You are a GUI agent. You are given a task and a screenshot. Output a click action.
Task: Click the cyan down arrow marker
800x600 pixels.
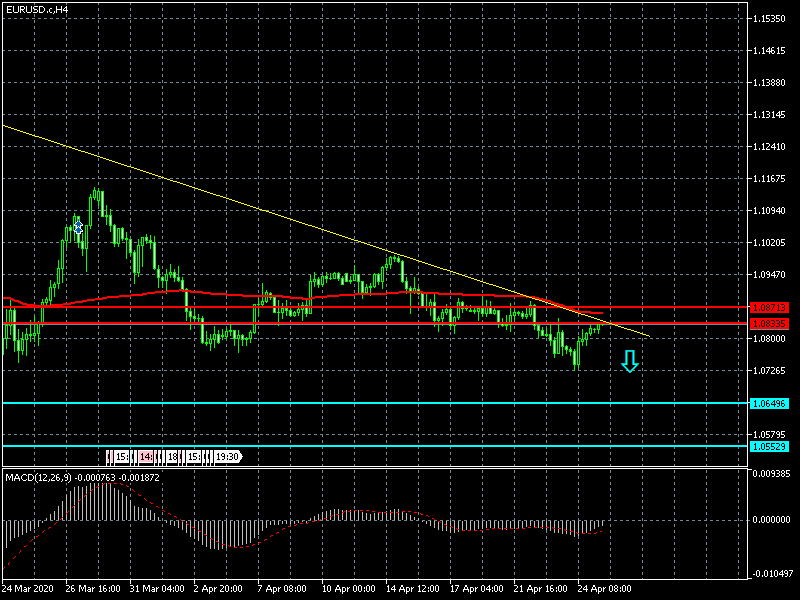629,361
